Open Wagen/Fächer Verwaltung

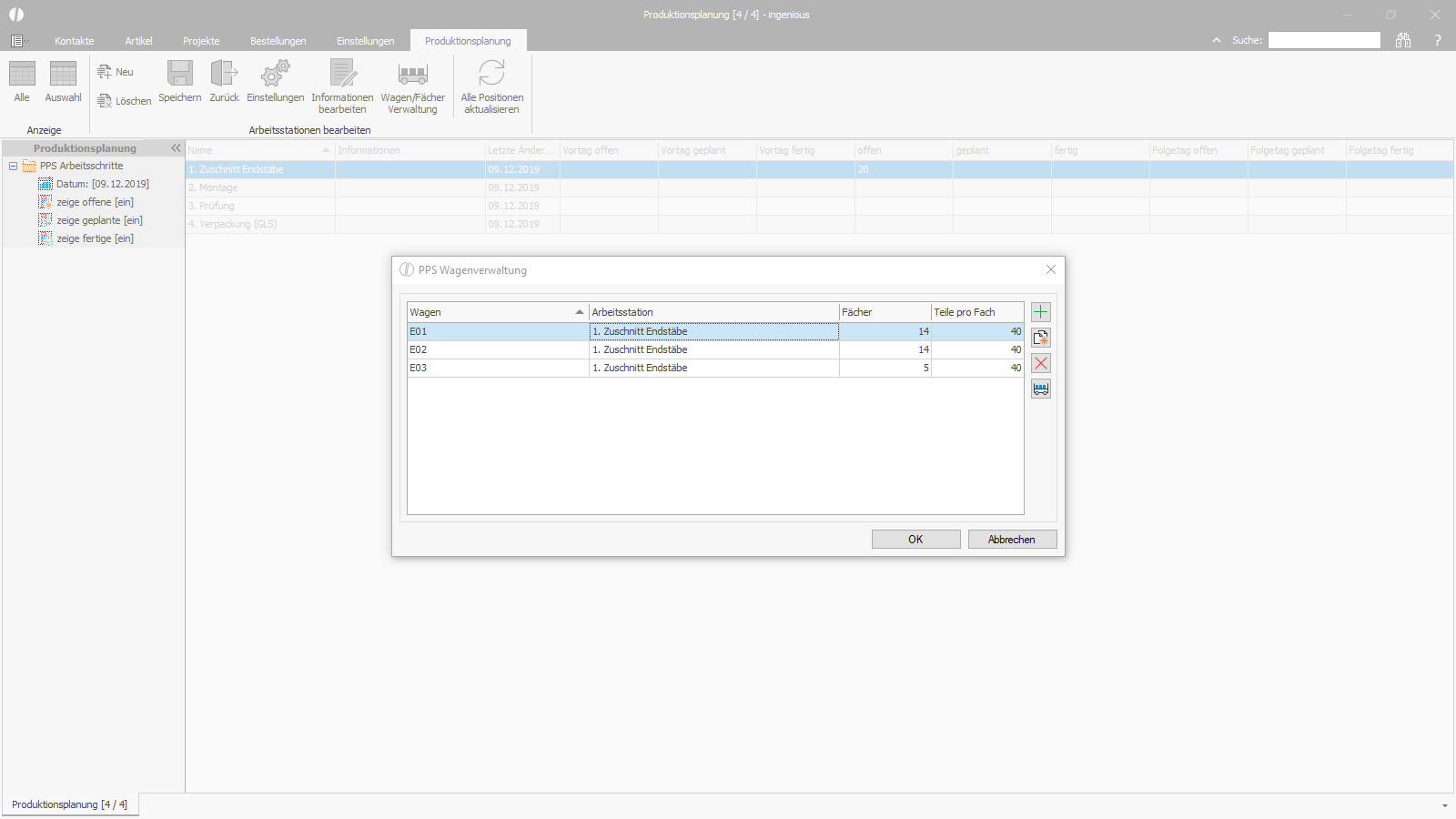(413, 86)
